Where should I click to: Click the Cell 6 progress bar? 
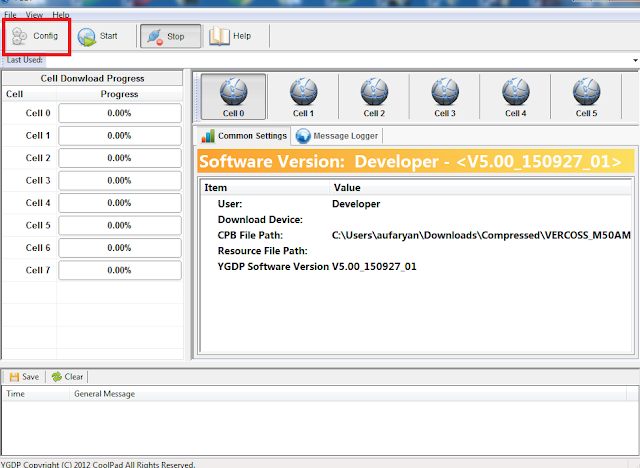pos(120,248)
